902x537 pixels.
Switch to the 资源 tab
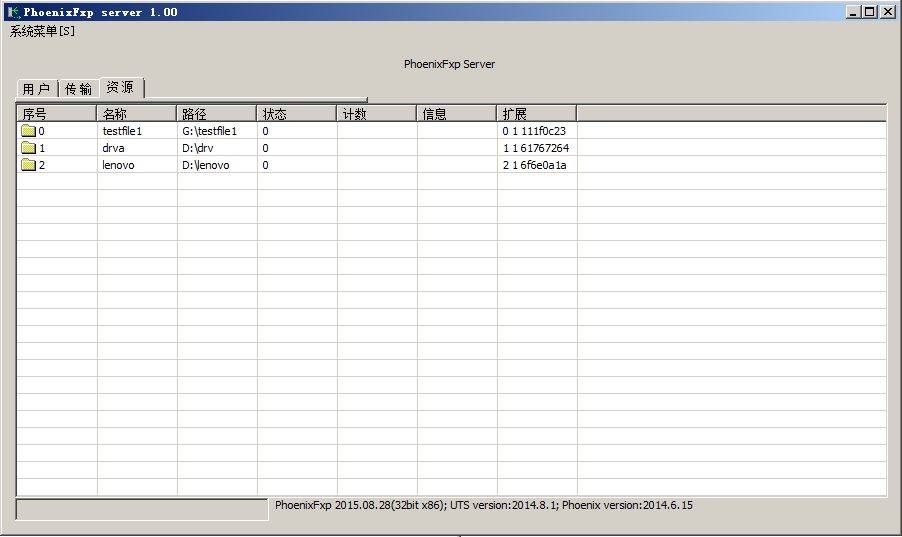pos(121,87)
